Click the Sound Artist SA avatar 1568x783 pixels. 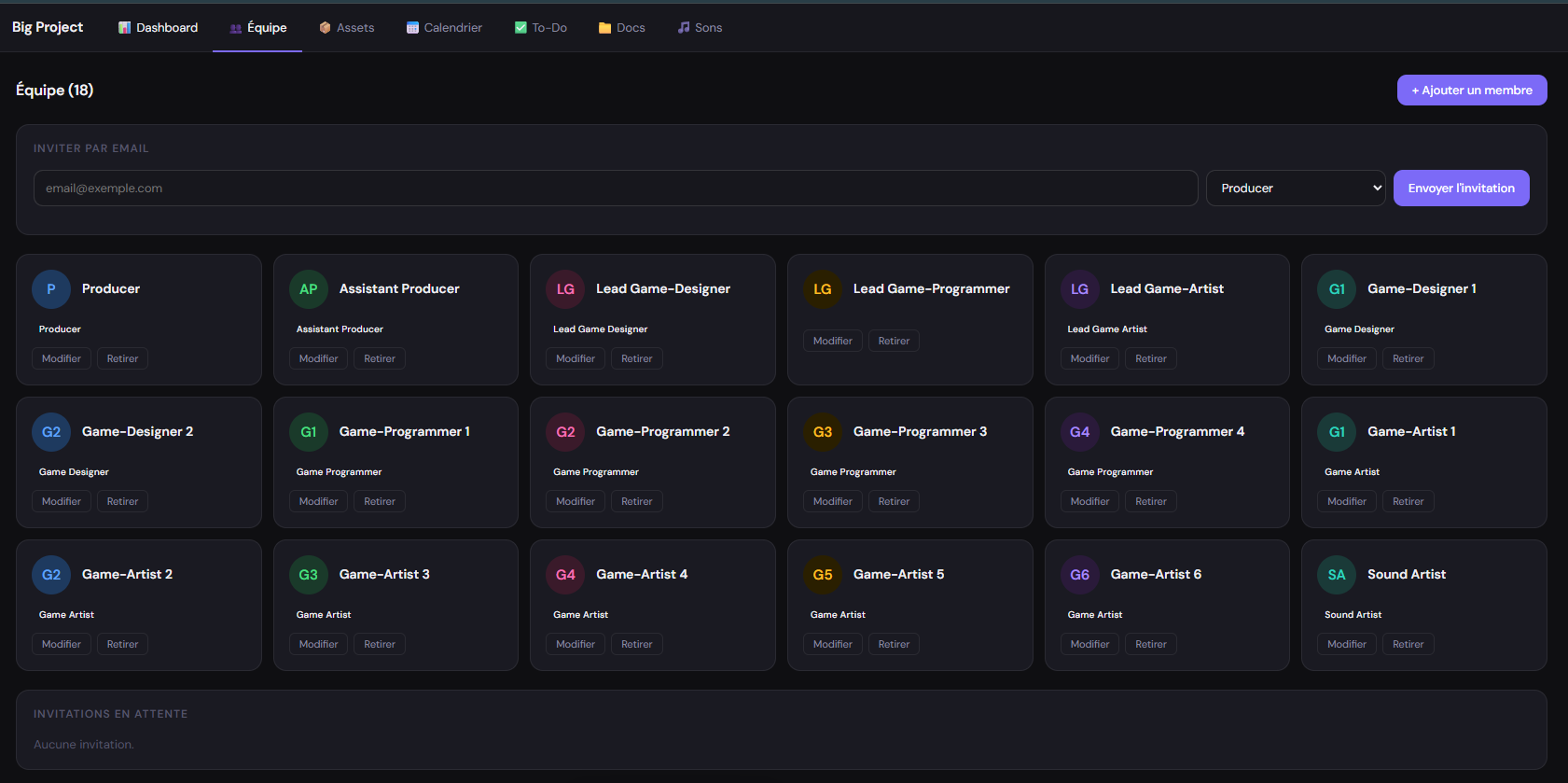(x=1337, y=575)
